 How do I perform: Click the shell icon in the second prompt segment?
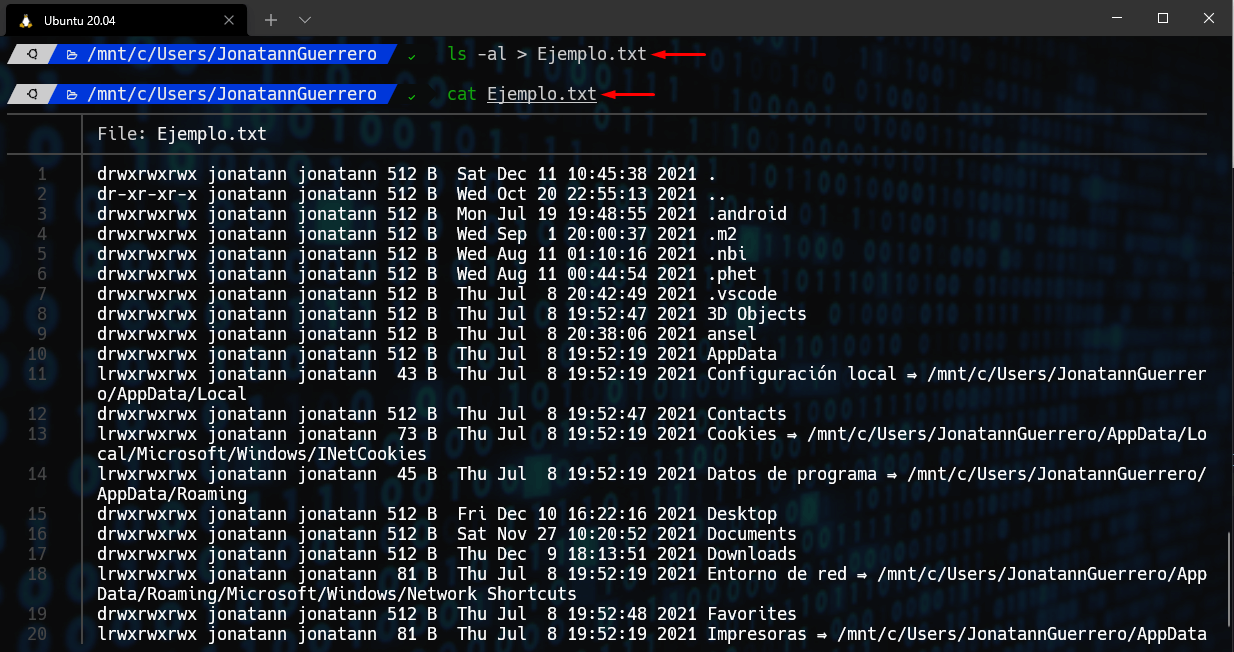pyautogui.click(x=32, y=94)
